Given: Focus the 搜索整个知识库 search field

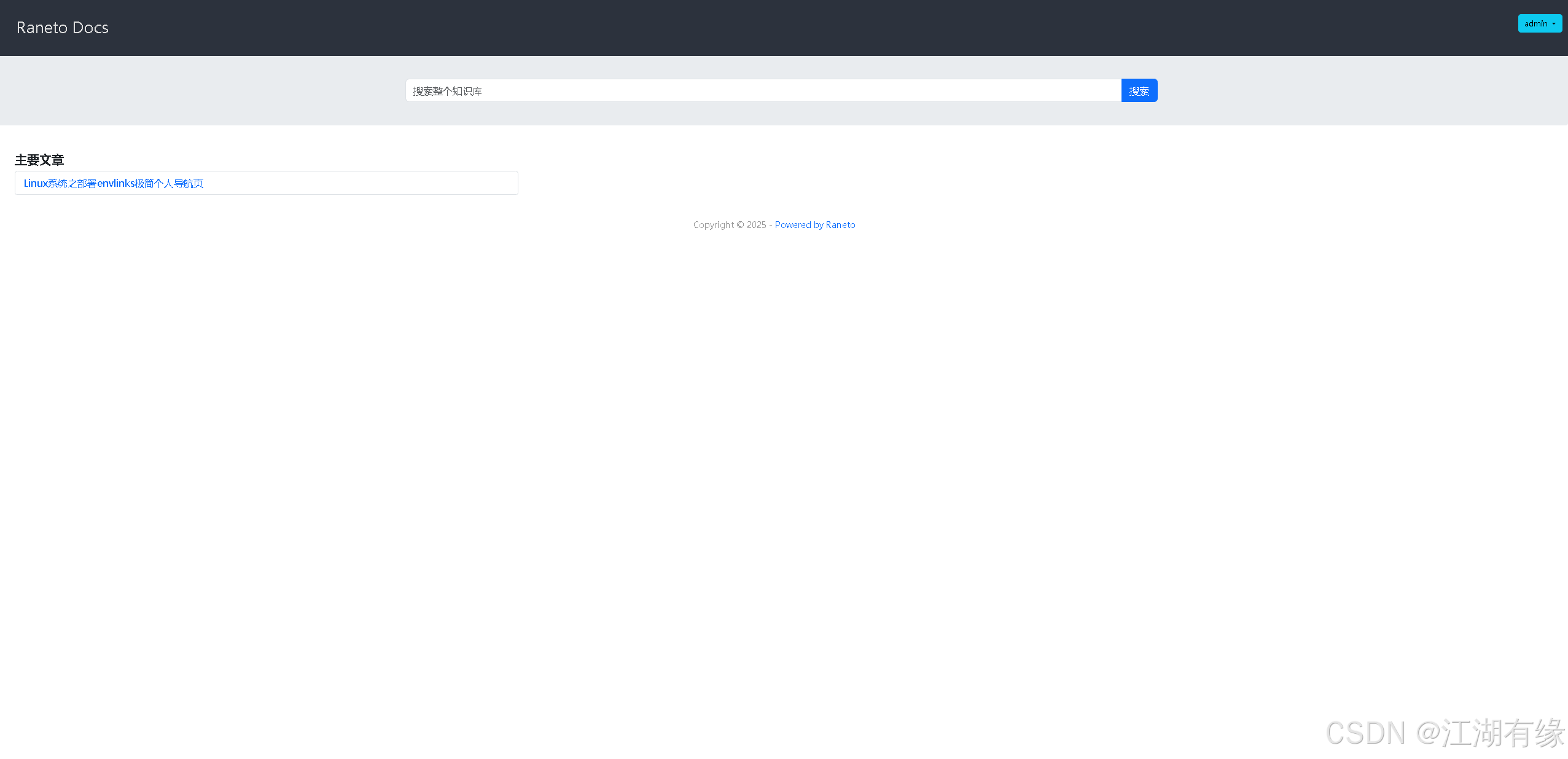Looking at the screenshot, I should point(762,91).
